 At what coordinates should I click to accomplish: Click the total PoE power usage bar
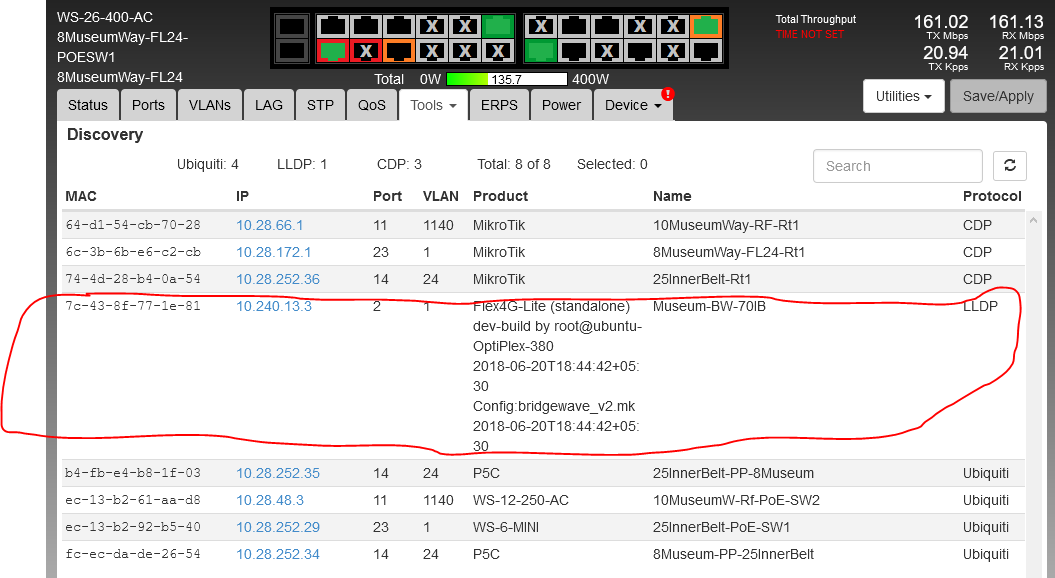(506, 79)
